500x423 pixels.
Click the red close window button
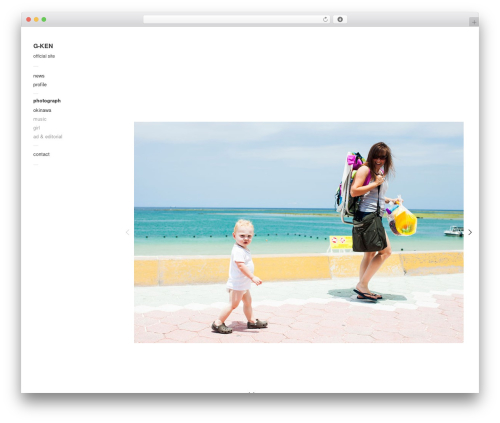(29, 19)
